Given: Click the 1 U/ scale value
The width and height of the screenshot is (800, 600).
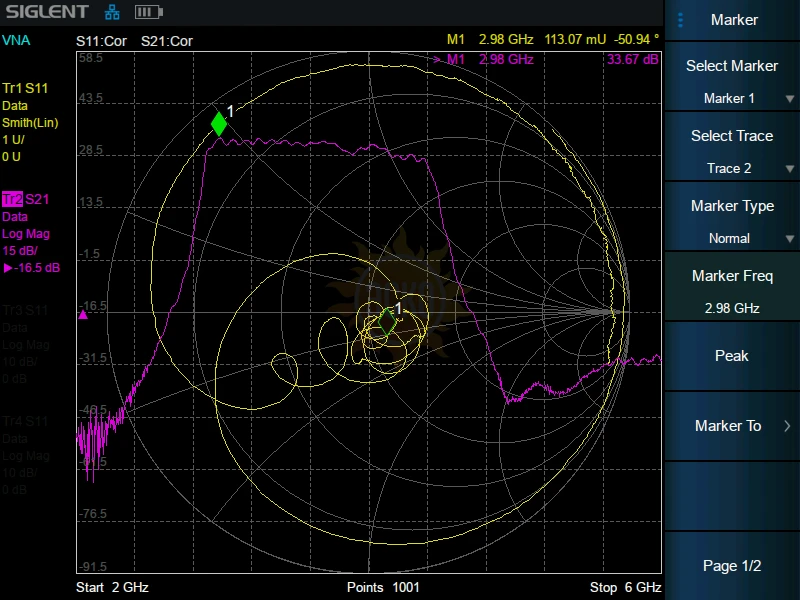Looking at the screenshot, I should [x=13, y=140].
